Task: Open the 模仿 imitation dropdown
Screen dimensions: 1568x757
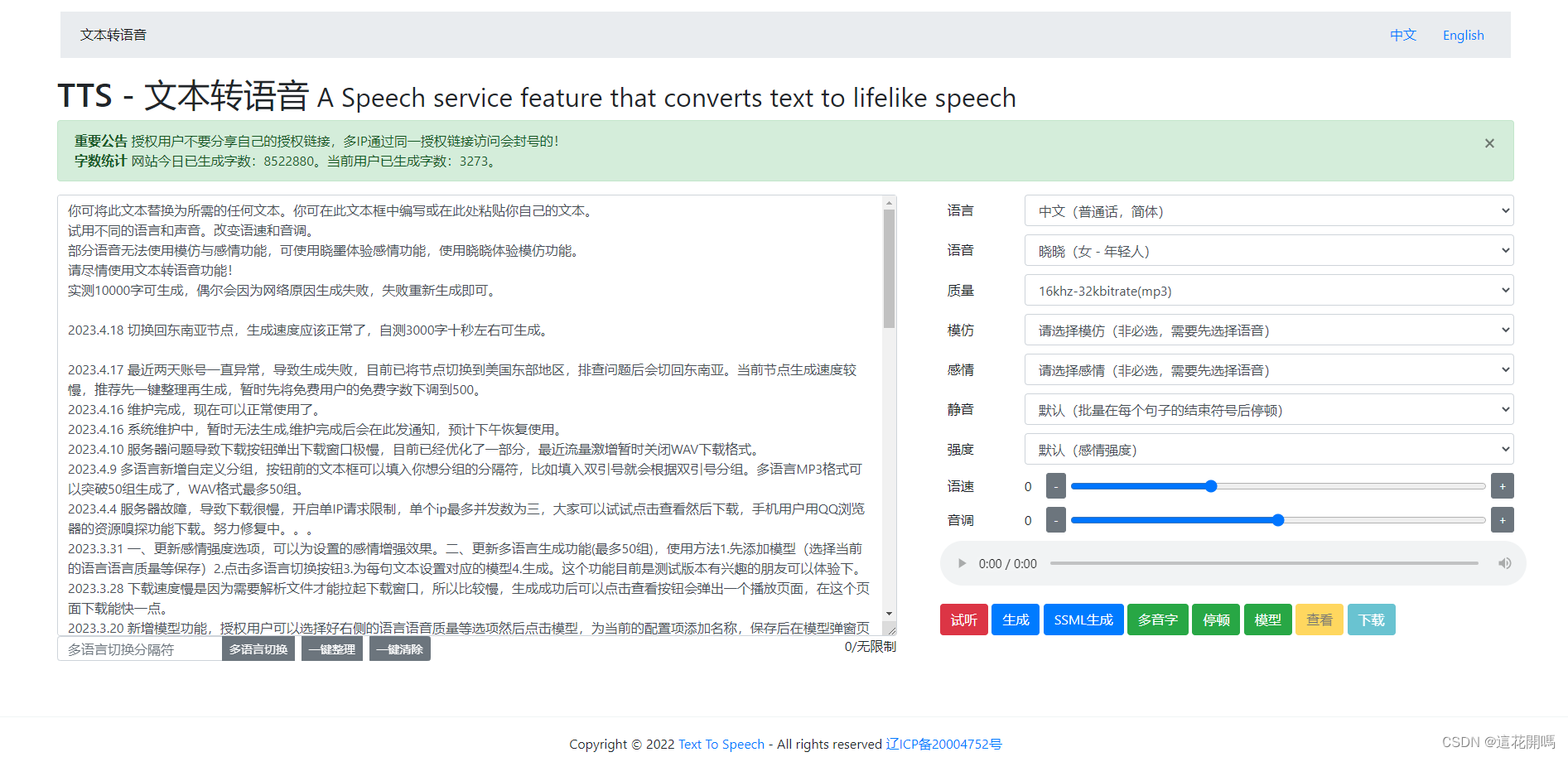Action: (1269, 330)
